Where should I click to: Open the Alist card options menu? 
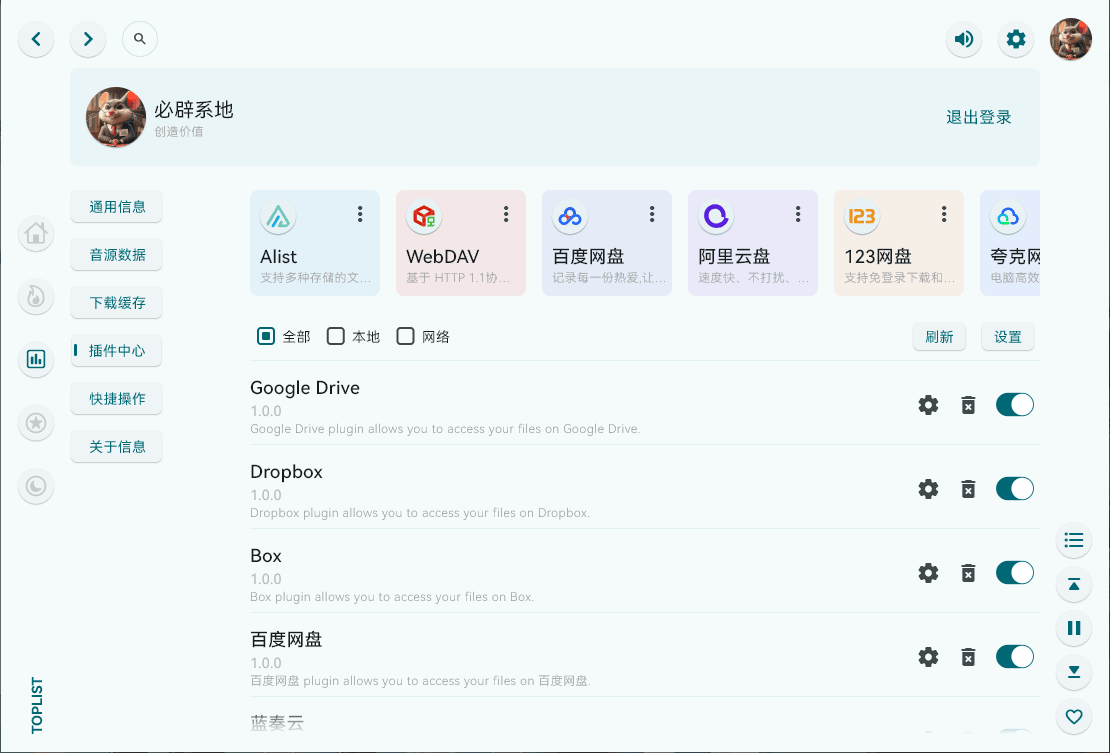point(360,213)
